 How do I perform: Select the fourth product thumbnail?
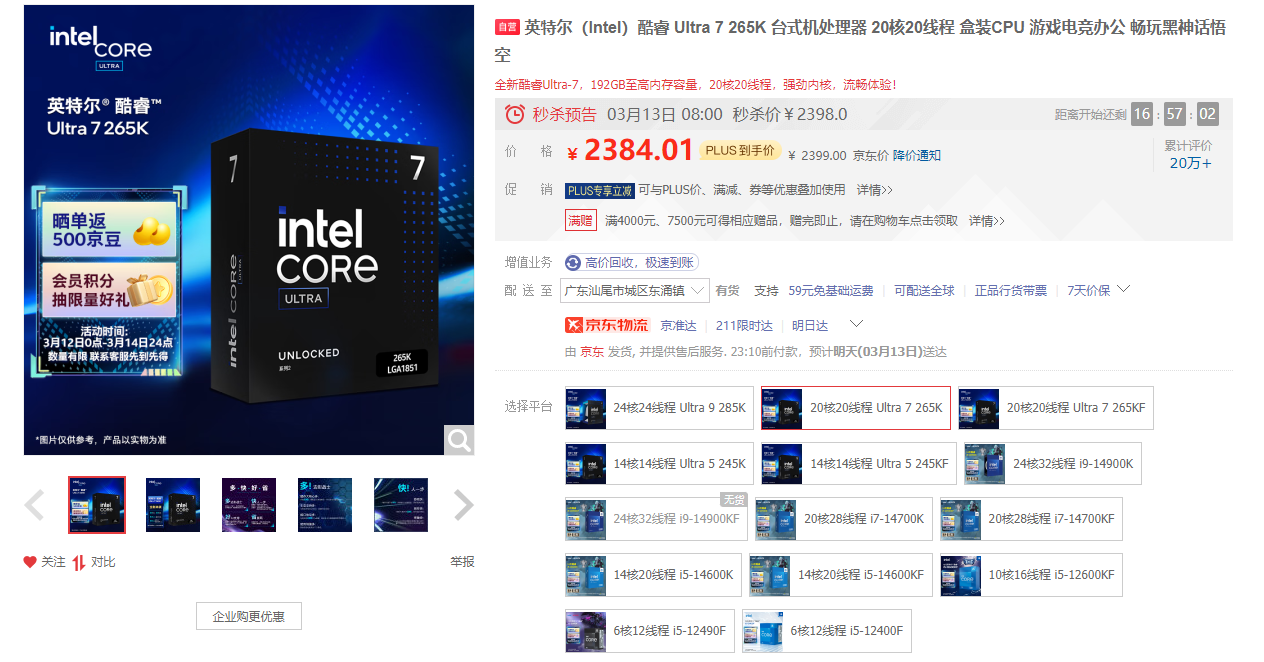[x=325, y=505]
